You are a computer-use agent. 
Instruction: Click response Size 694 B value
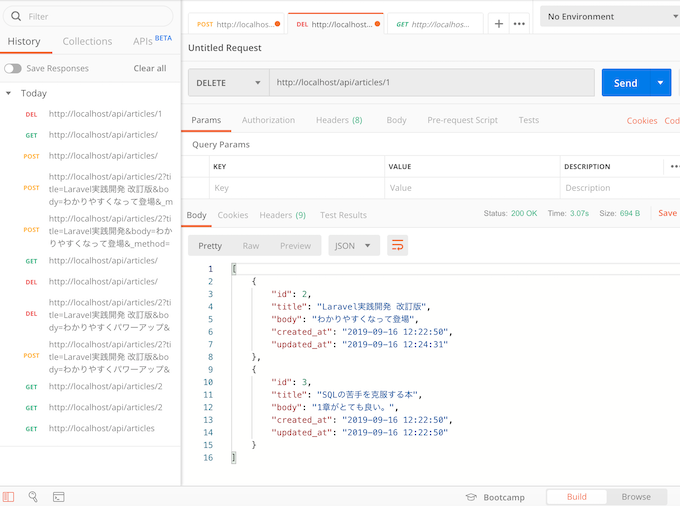tap(630, 213)
